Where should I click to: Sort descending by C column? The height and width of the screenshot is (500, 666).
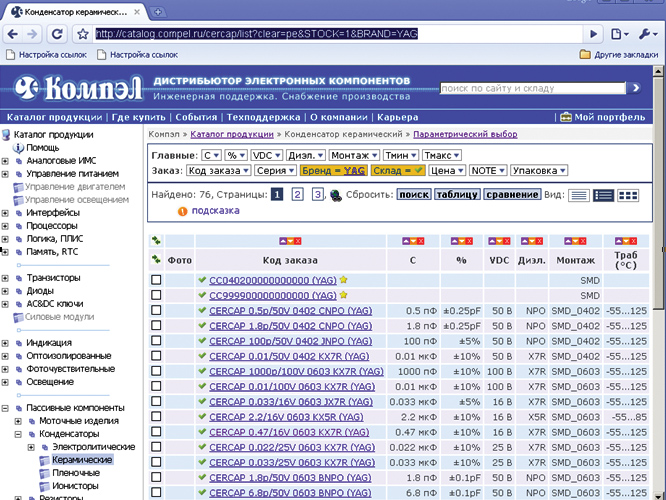pos(413,241)
